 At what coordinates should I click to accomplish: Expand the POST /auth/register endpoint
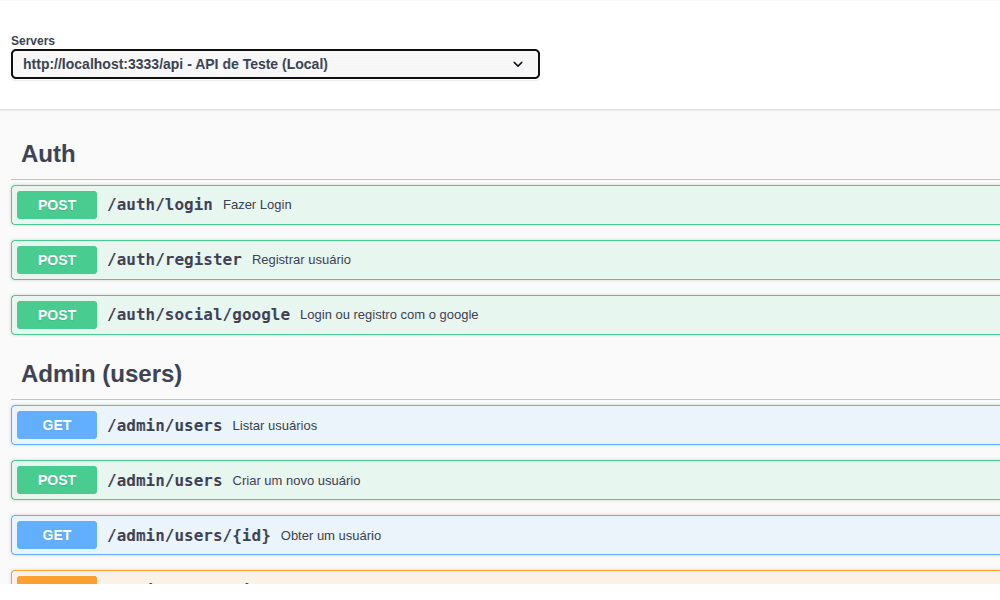[506, 260]
